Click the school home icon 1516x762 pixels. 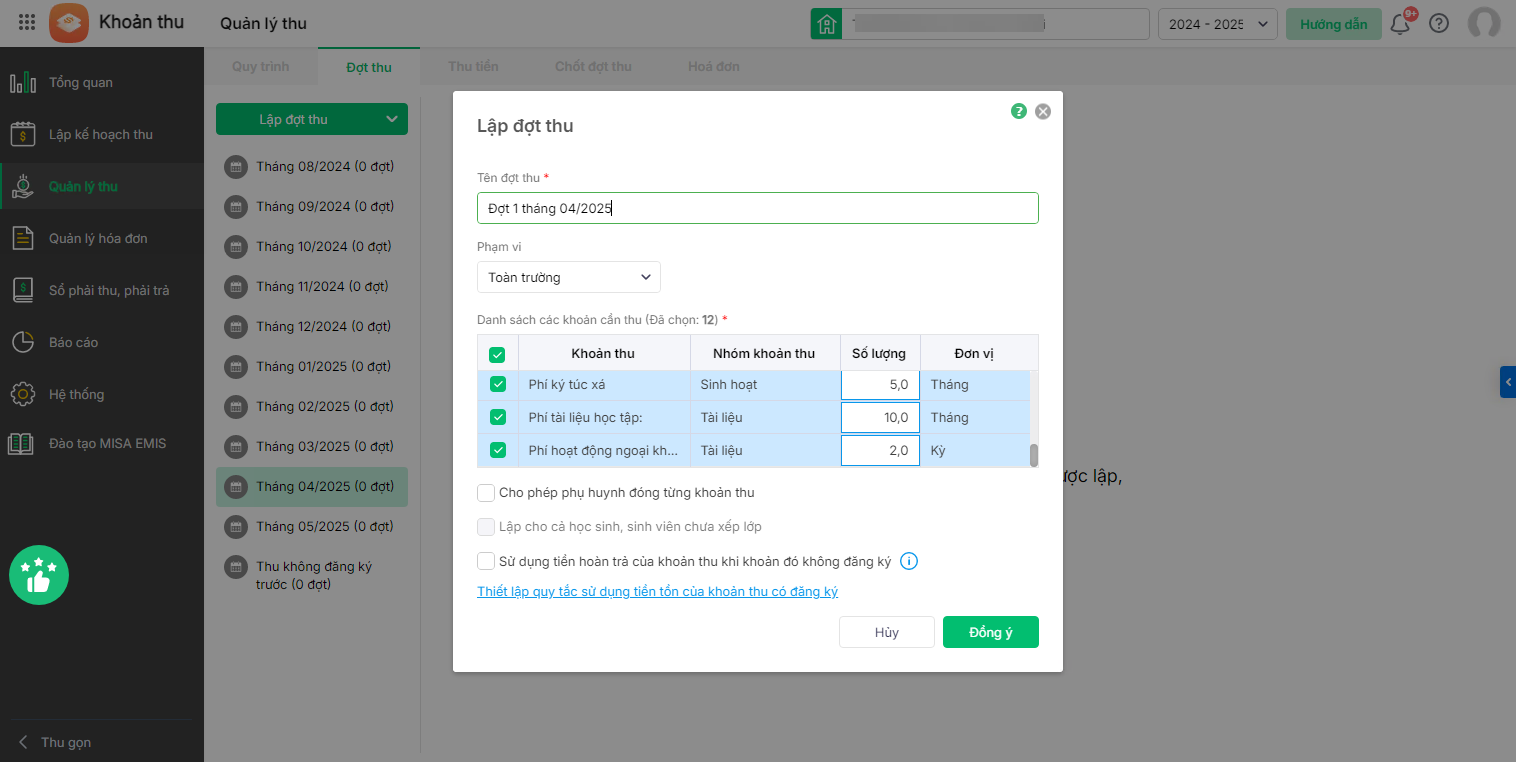point(826,24)
